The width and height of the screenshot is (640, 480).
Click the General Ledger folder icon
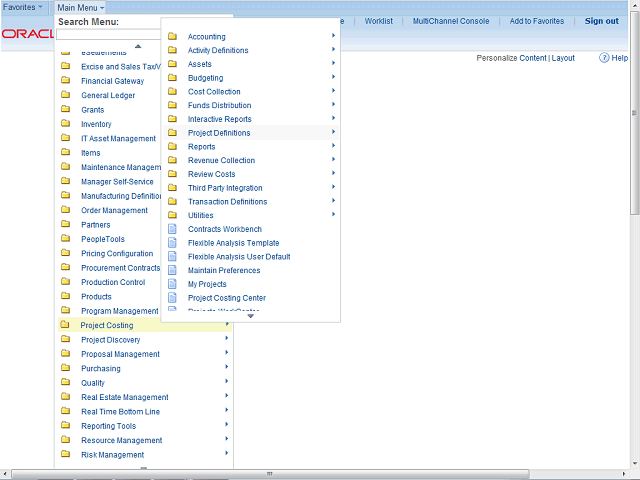[x=65, y=95]
